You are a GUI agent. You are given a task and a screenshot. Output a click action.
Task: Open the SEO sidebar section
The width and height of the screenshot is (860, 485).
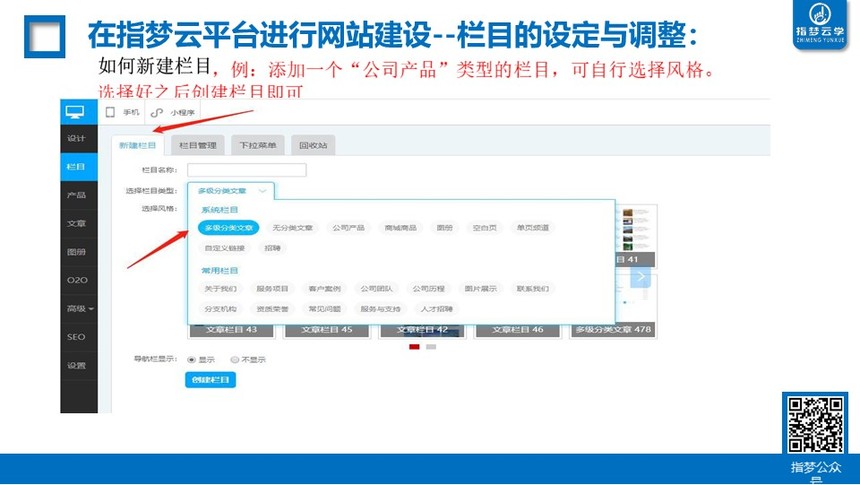click(x=77, y=337)
